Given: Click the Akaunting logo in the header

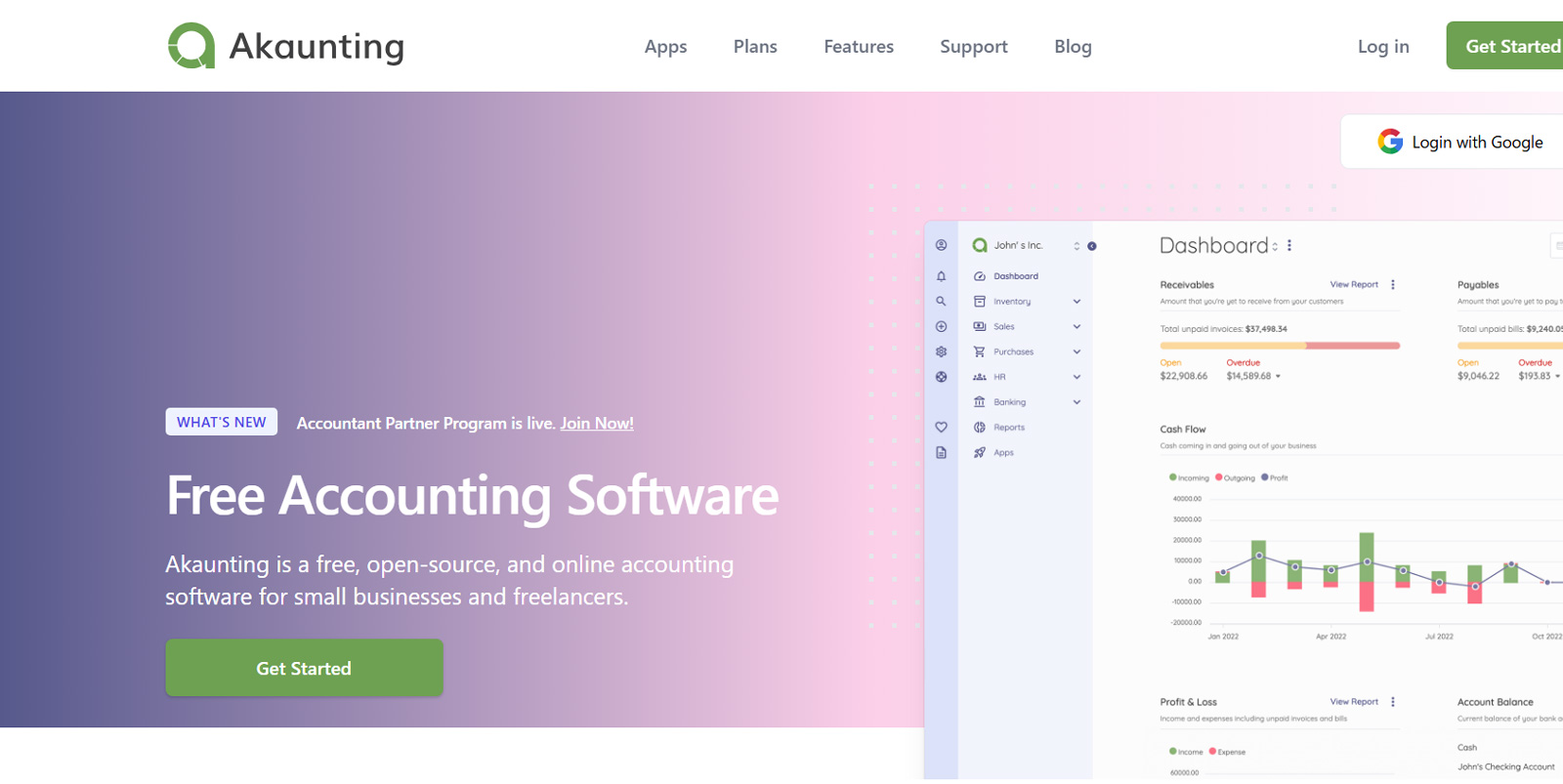Looking at the screenshot, I should point(286,46).
